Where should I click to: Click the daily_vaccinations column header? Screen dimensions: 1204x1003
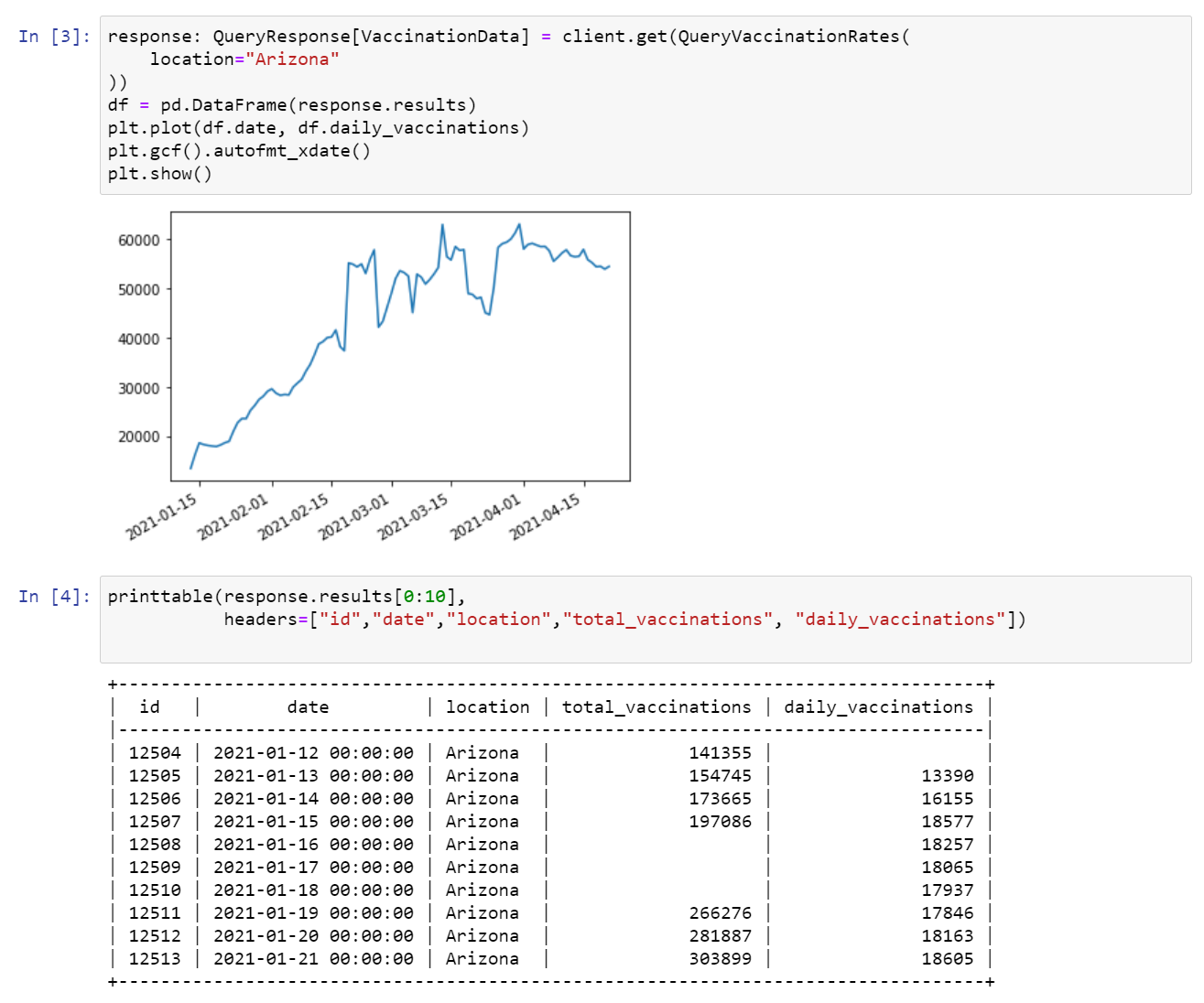[878, 707]
